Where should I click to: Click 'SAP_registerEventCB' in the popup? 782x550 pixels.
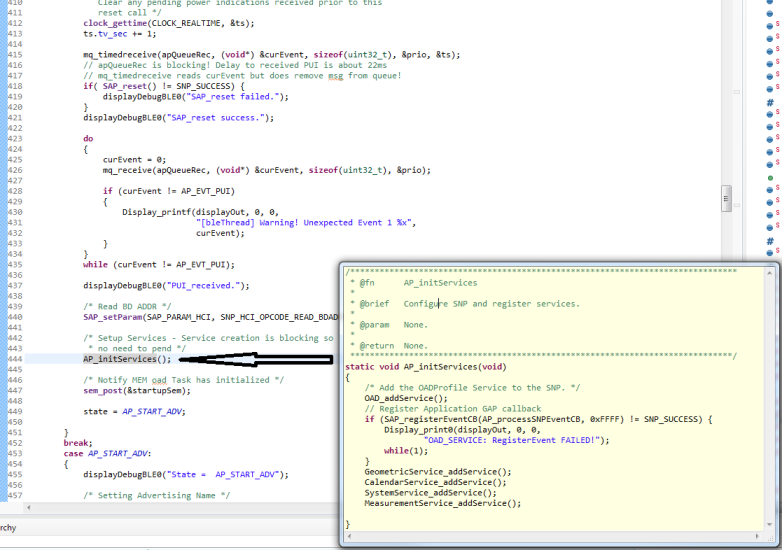430,419
